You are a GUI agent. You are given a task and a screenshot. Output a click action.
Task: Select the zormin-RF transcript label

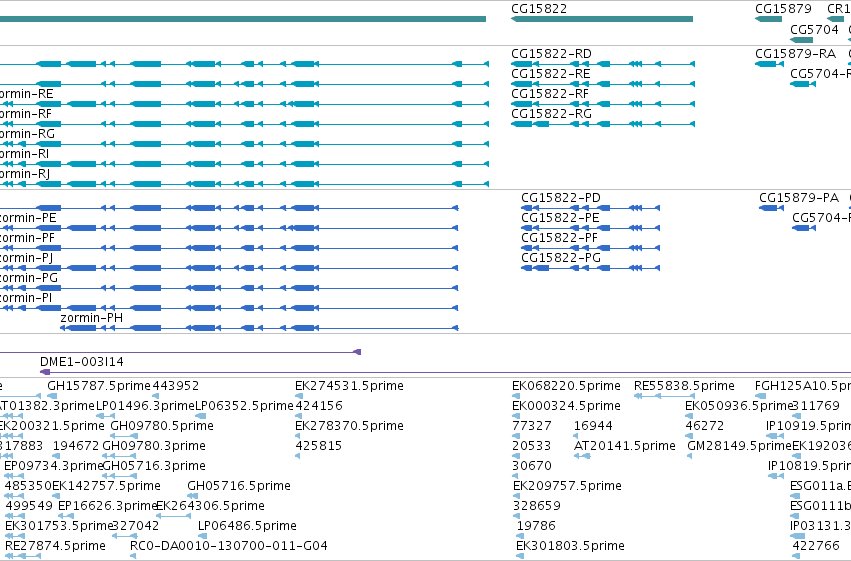[26, 114]
